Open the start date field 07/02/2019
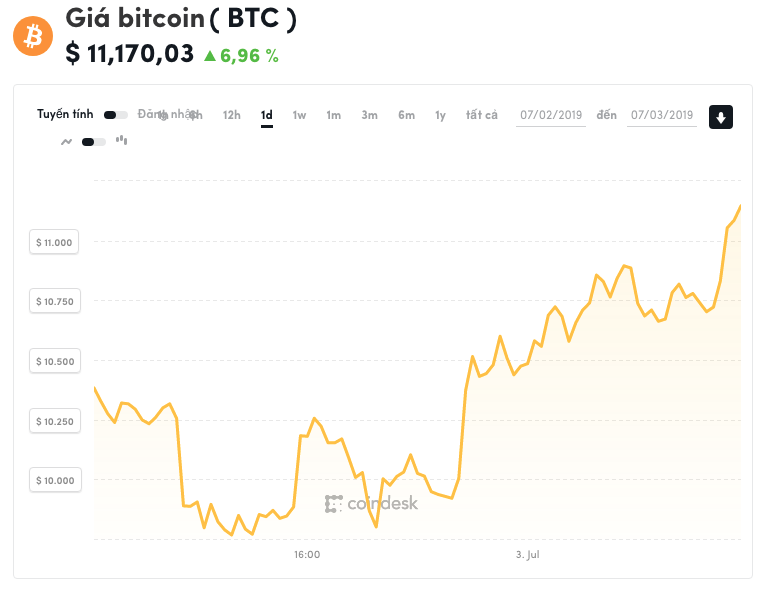Image resolution: width=769 pixels, height=593 pixels. pyautogui.click(x=551, y=115)
